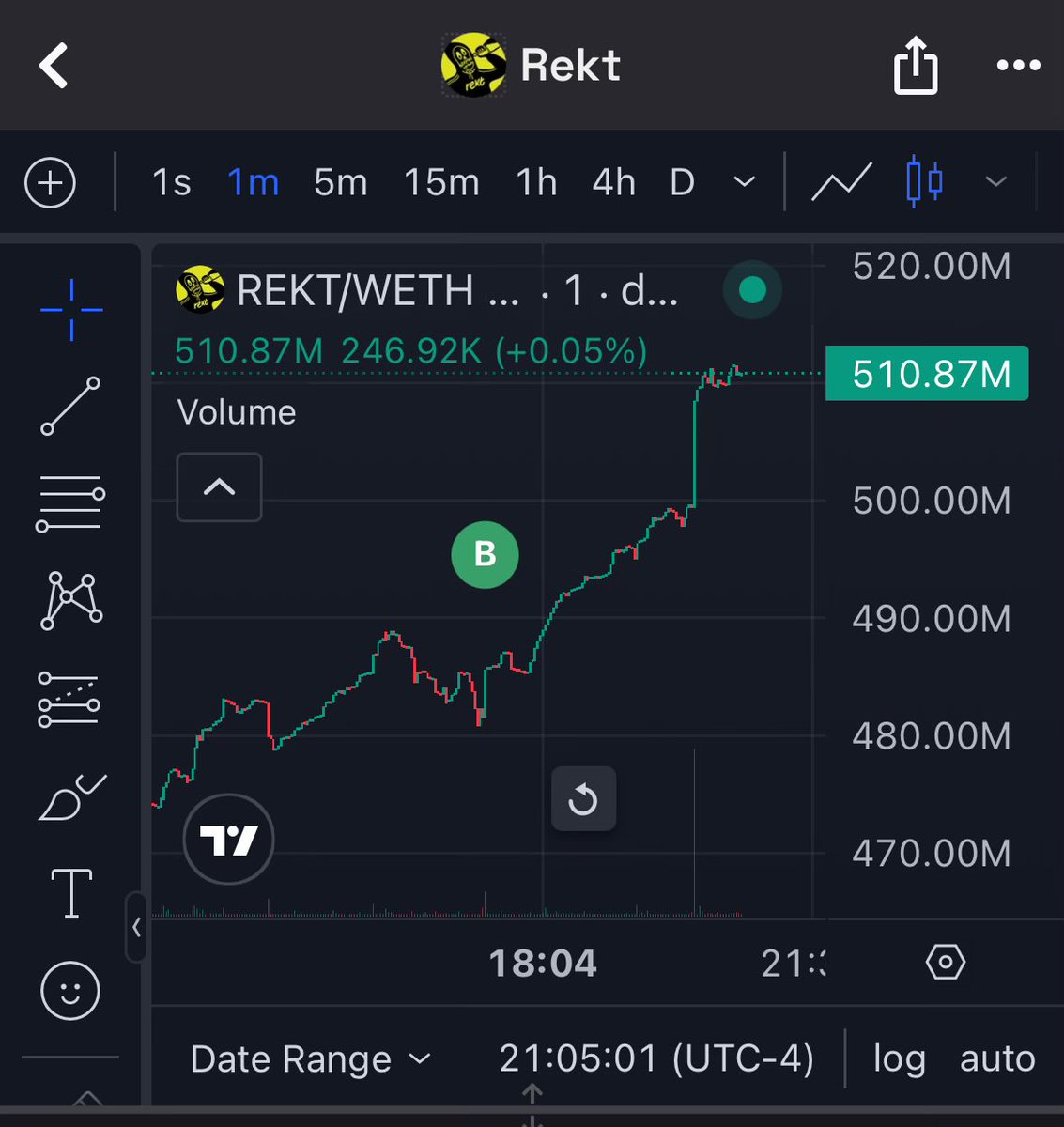Image resolution: width=1064 pixels, height=1127 pixels.
Task: Click the 500.00M price axis label
Action: pos(932,501)
